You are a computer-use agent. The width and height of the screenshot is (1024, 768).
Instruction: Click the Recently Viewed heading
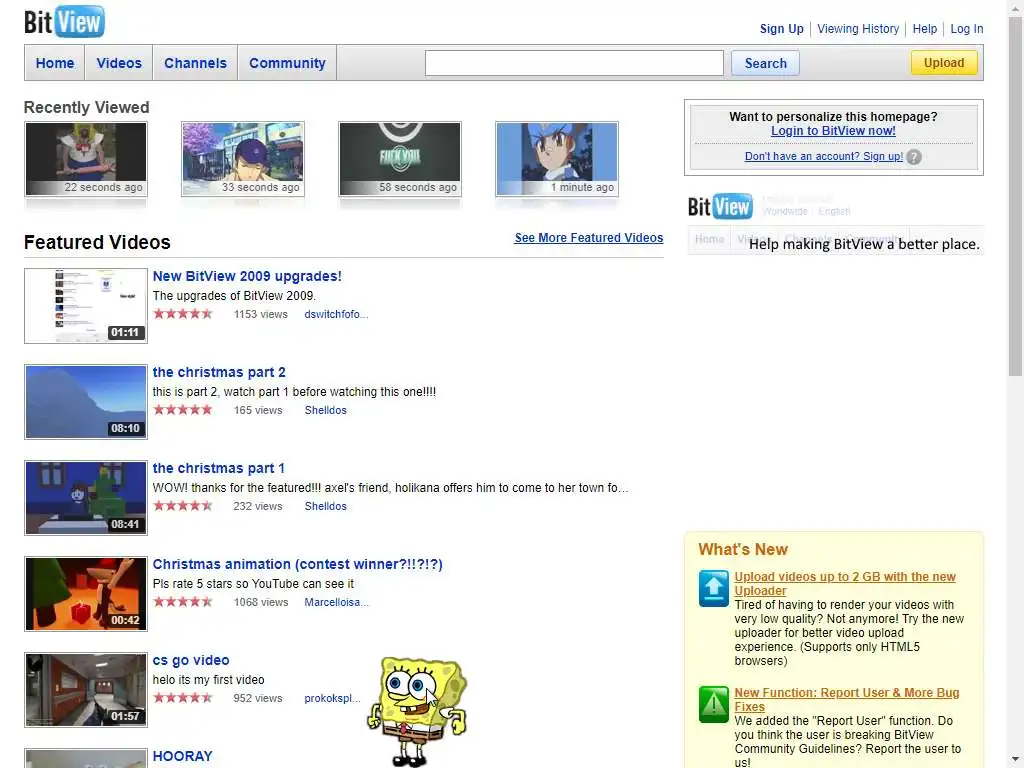coord(86,107)
